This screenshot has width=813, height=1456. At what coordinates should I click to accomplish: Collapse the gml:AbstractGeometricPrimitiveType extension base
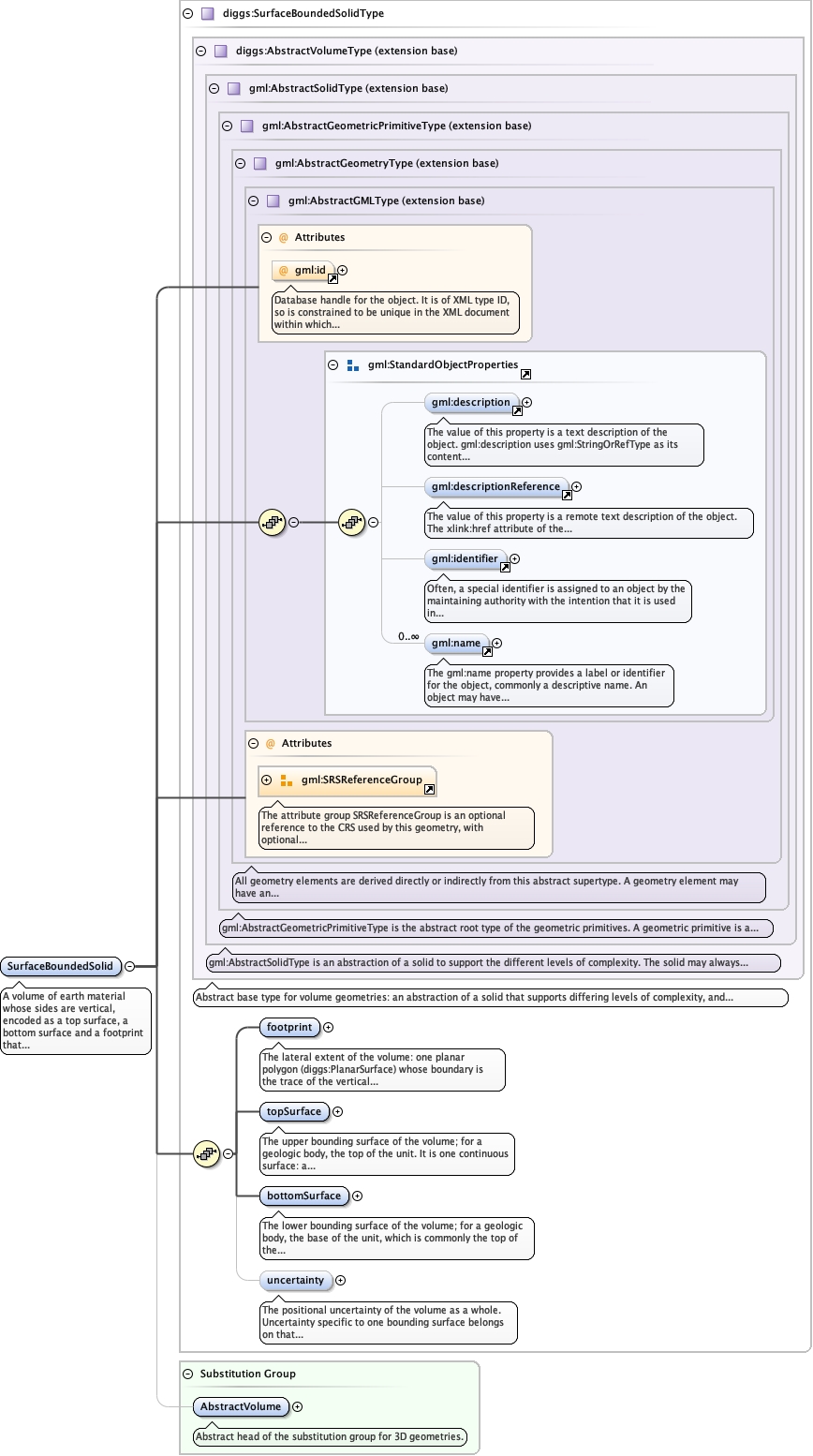pos(227,126)
